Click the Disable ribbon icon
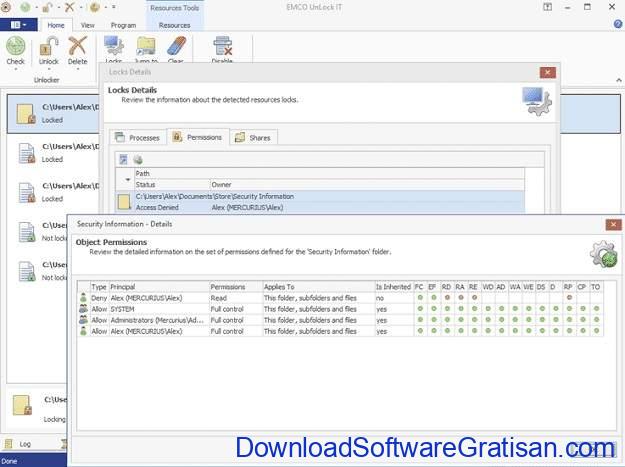625x467 pixels. [x=222, y=49]
